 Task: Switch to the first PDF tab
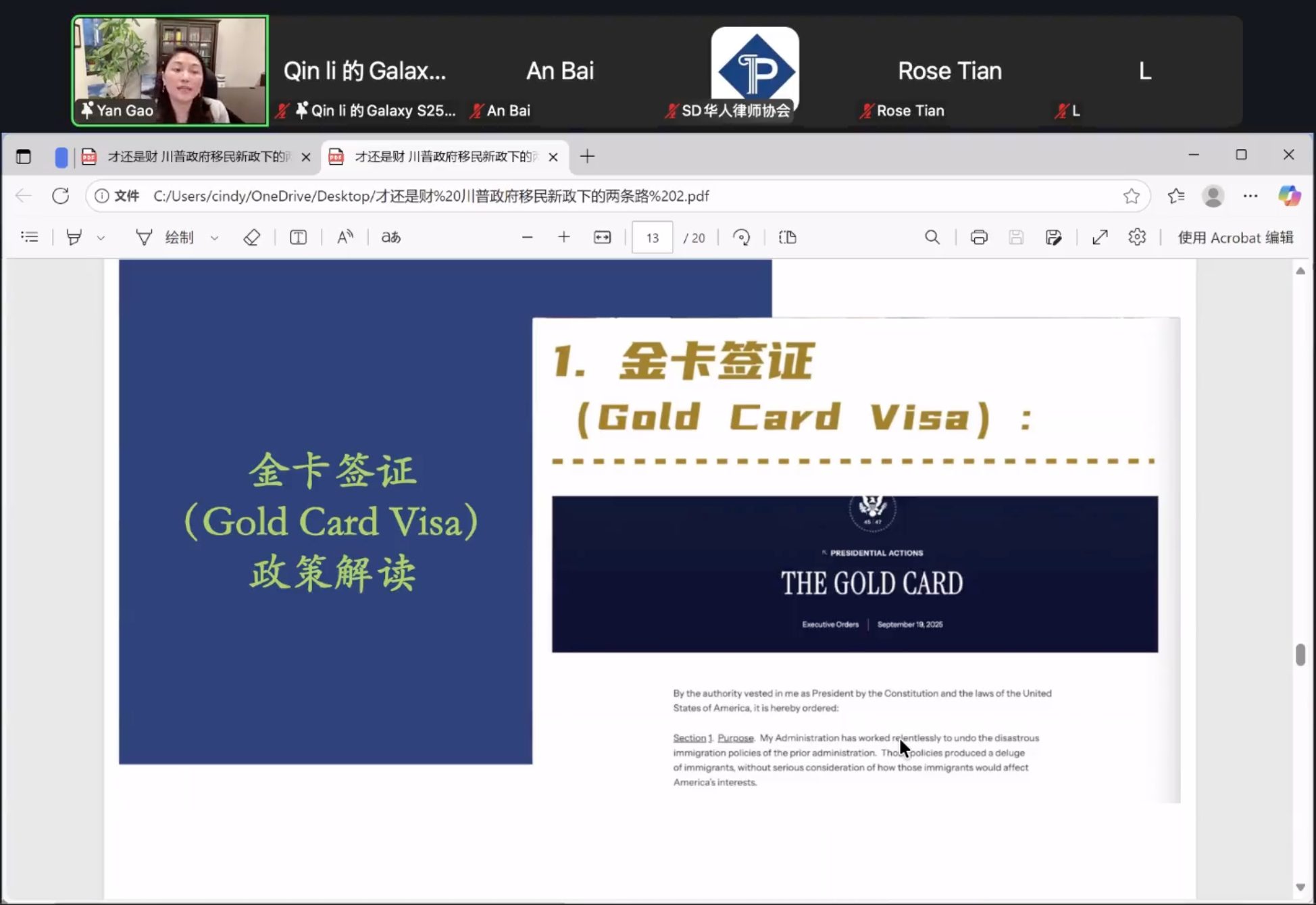tap(196, 157)
